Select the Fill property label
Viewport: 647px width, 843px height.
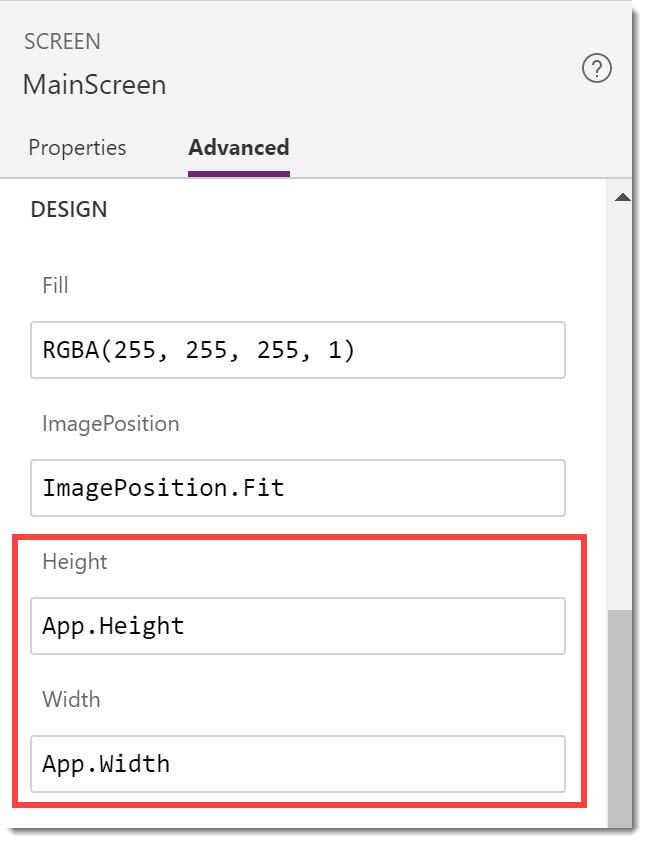(x=55, y=285)
